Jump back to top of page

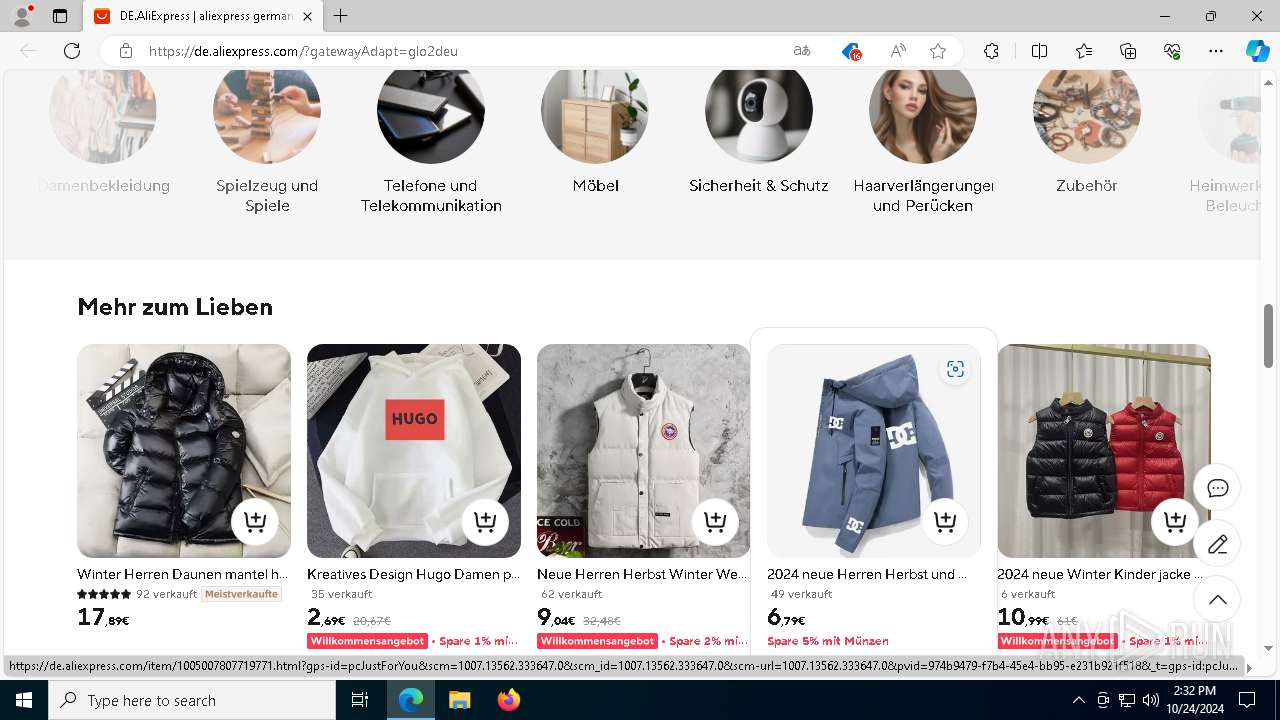coord(1217,600)
